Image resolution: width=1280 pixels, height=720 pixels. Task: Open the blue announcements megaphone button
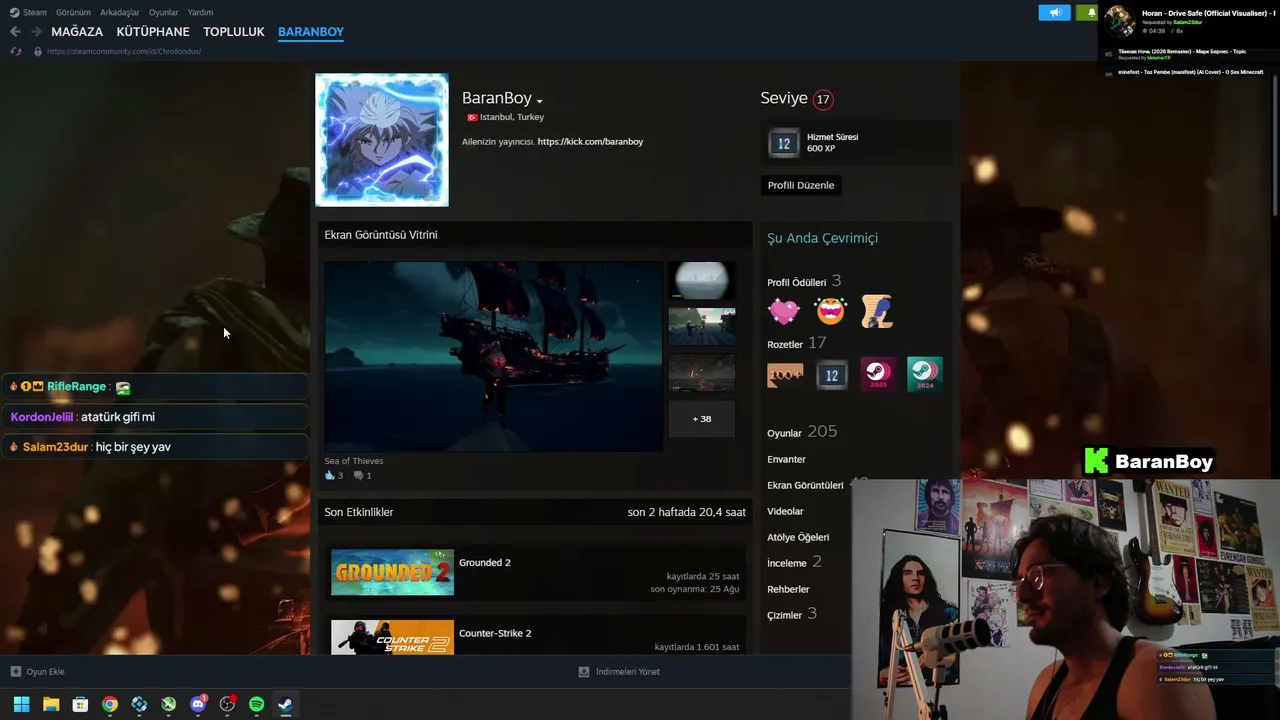tap(1054, 12)
